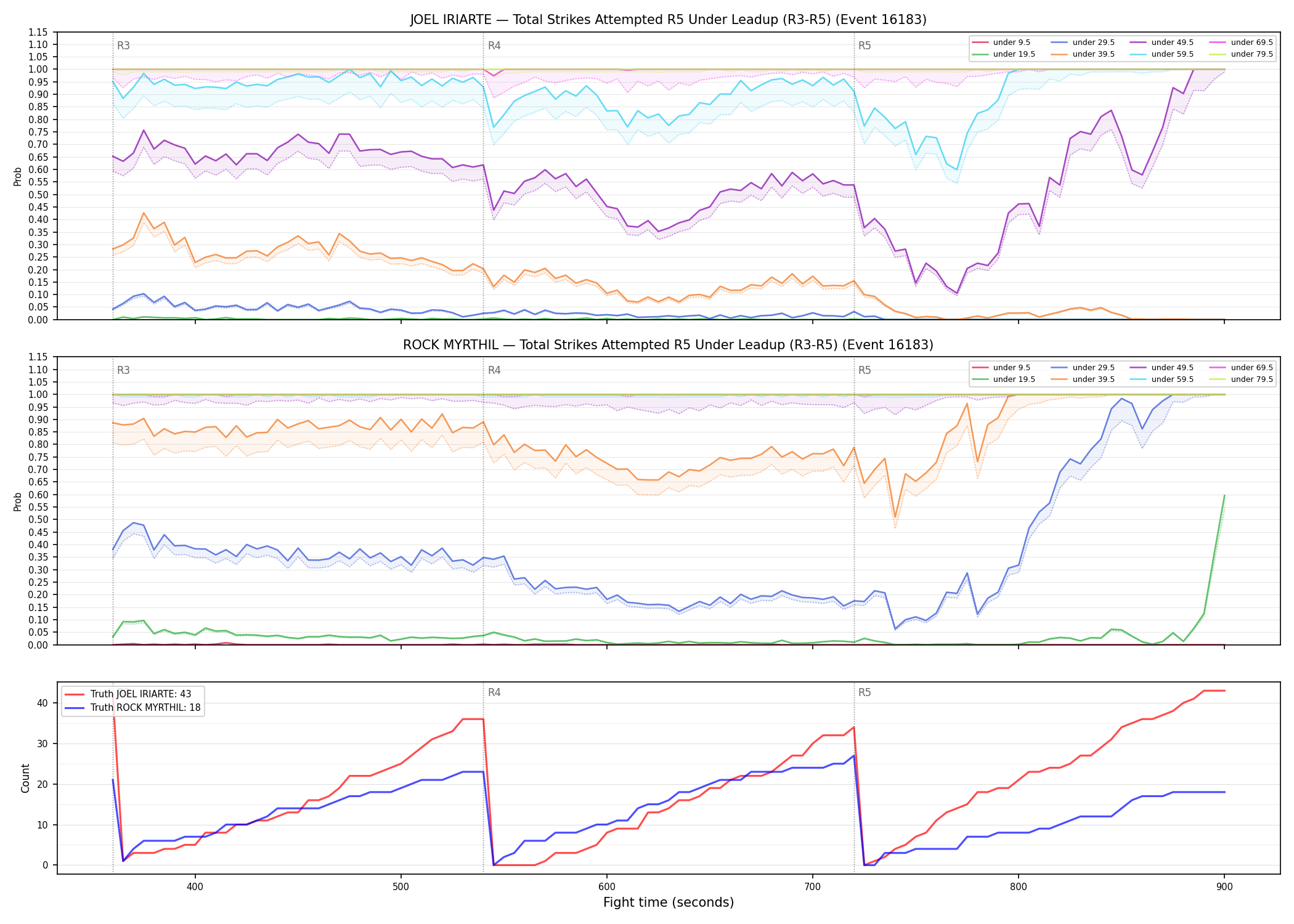Screen dimensions: 1294x924
Task: Click the 'Truth JOEL IRIARTE: 43' legend entry
Action: pyautogui.click(x=128, y=694)
